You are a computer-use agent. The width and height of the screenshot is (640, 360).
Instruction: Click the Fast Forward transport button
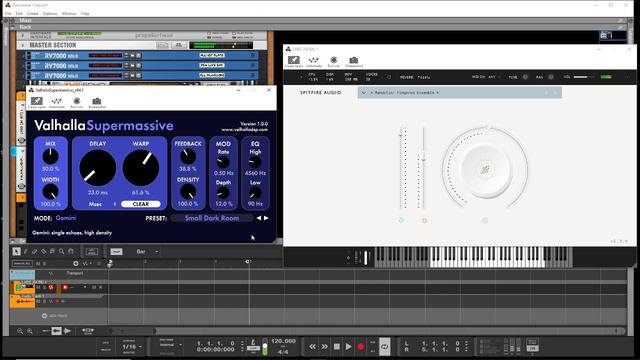[324, 347]
